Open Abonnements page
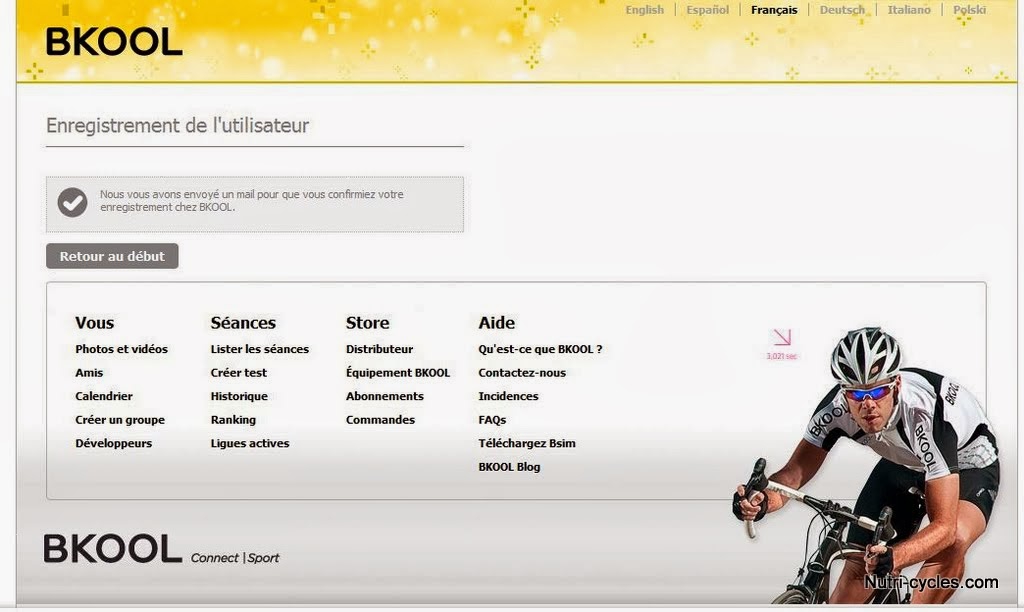The height and width of the screenshot is (612, 1024). pos(385,396)
